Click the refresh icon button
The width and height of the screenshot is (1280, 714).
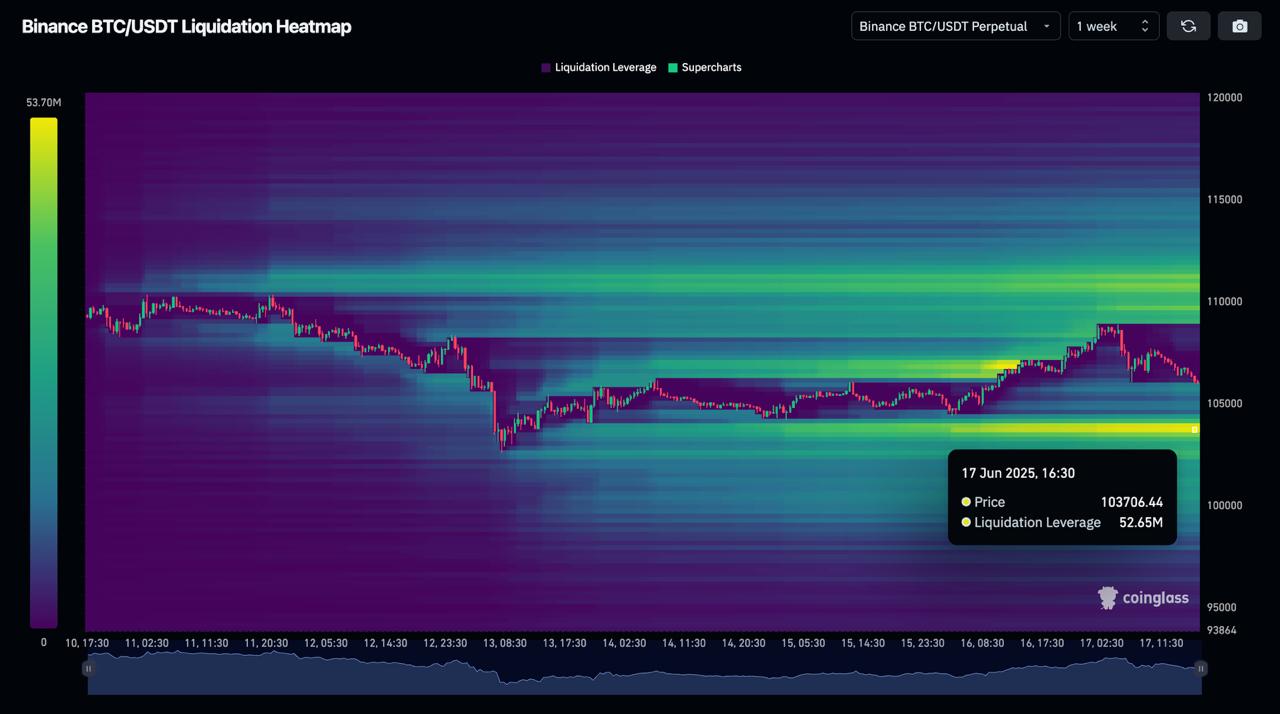[x=1188, y=26]
